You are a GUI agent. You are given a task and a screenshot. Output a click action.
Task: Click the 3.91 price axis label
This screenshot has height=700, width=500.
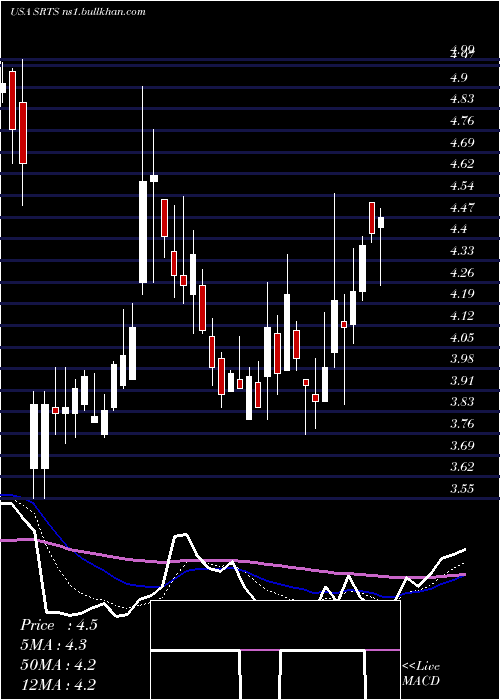click(462, 380)
